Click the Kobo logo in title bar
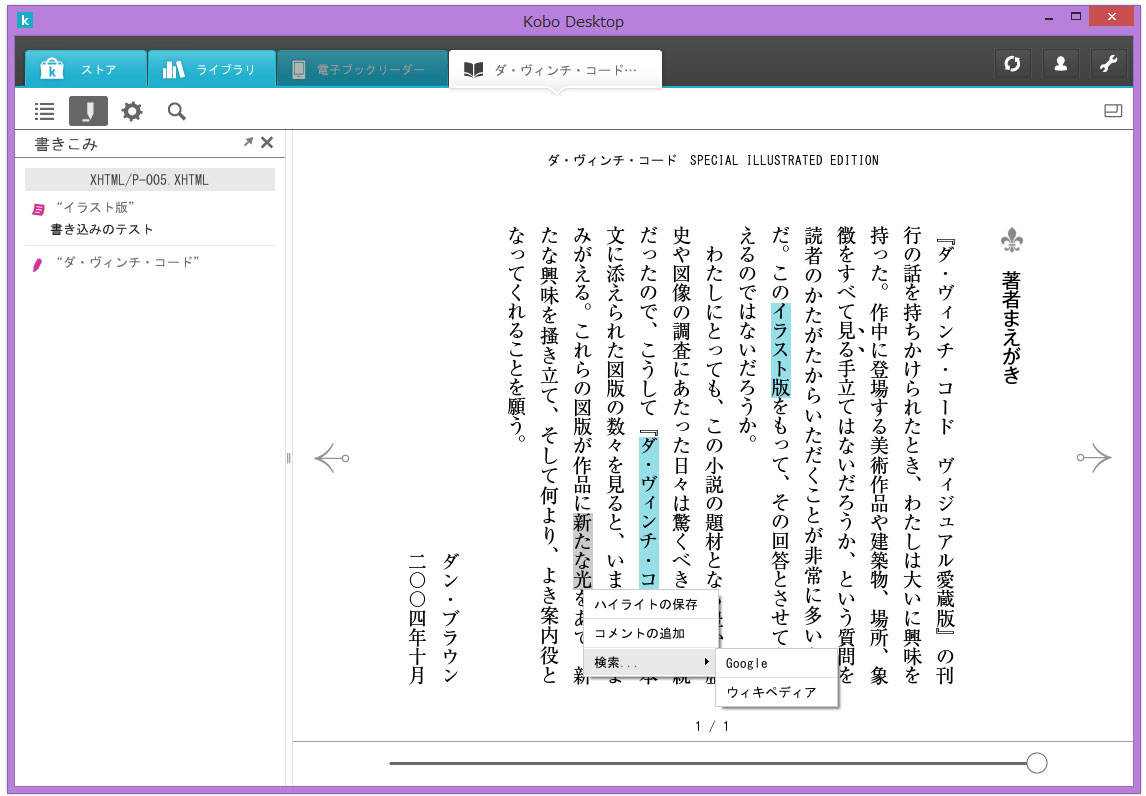The image size is (1146, 796). [25, 20]
